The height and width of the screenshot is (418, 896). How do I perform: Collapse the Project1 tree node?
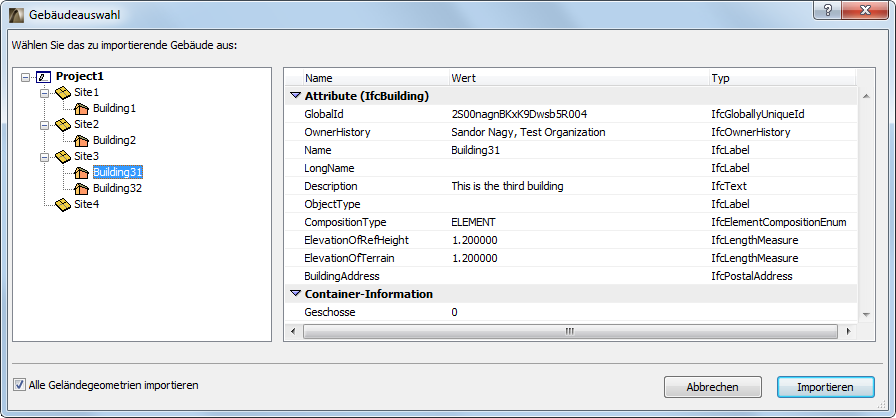tap(25, 77)
